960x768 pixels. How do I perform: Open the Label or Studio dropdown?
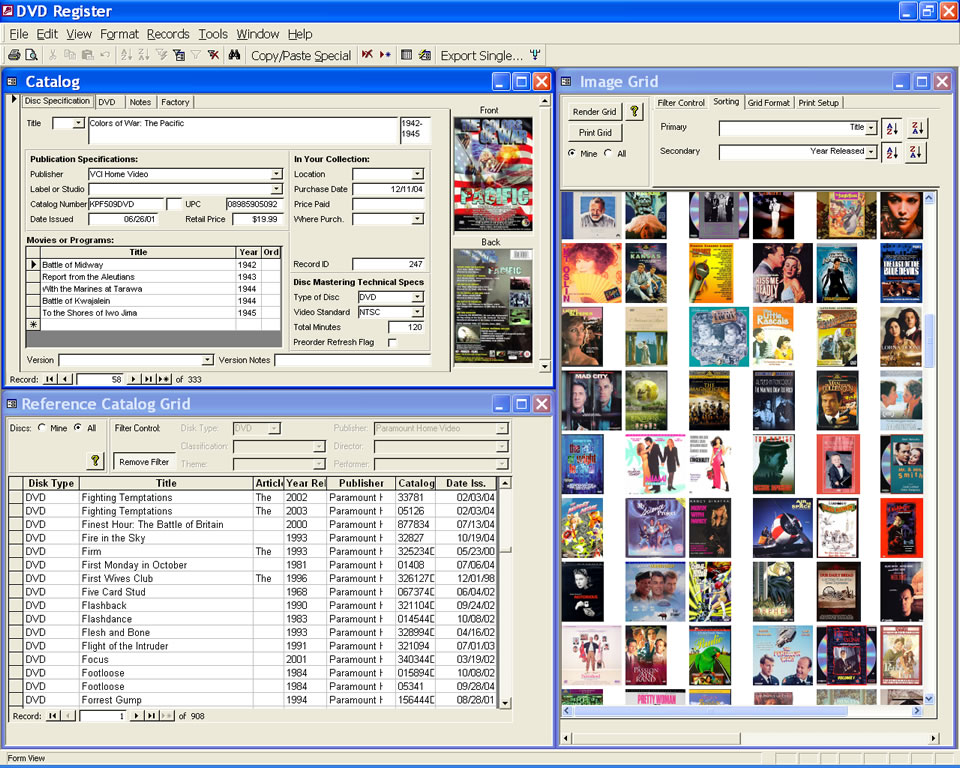(277, 189)
